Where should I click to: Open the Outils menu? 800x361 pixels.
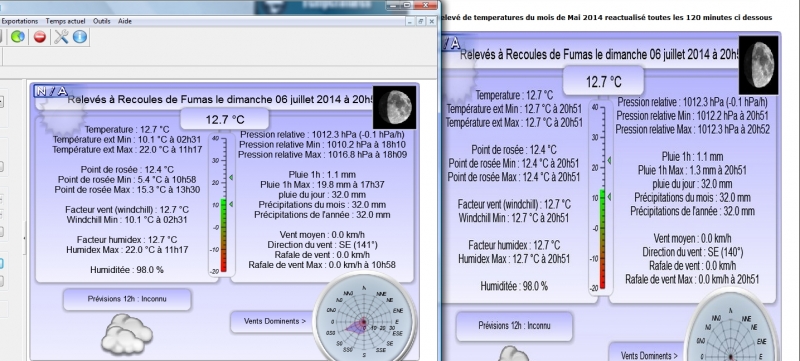tap(102, 21)
